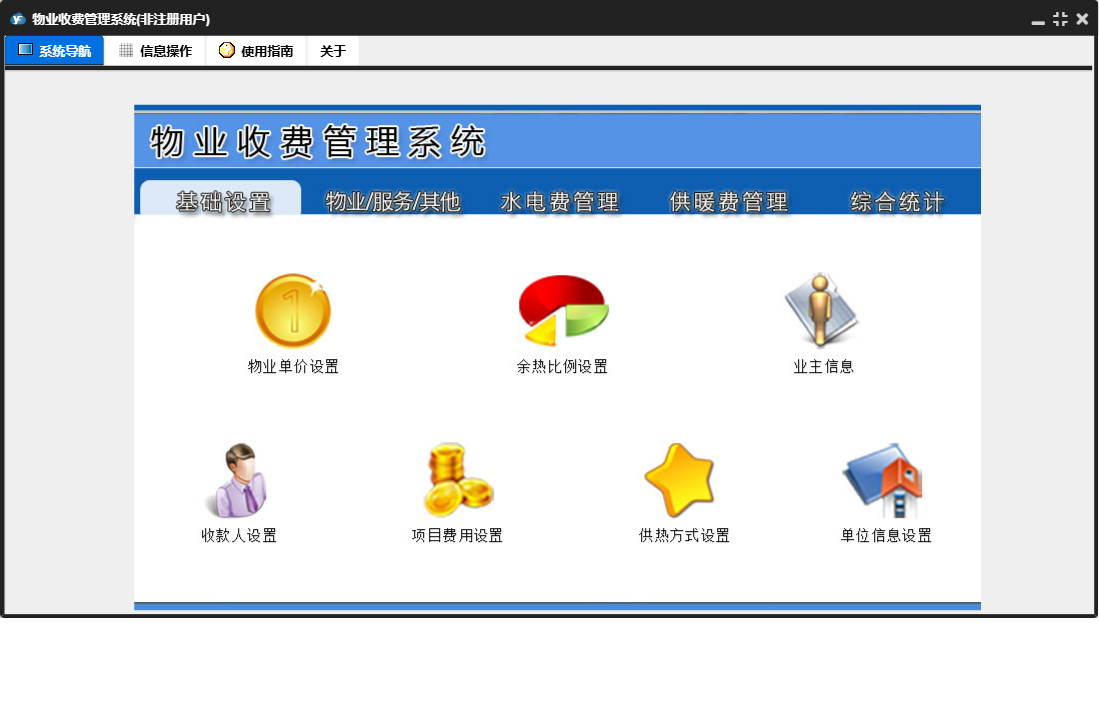Open the 使用指南 menu
The width and height of the screenshot is (1099, 723).
257,50
